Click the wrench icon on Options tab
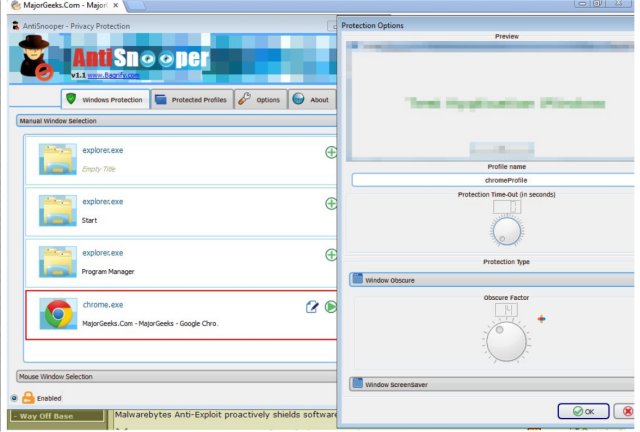Screen dimensions: 640x432 pyautogui.click(x=244, y=99)
